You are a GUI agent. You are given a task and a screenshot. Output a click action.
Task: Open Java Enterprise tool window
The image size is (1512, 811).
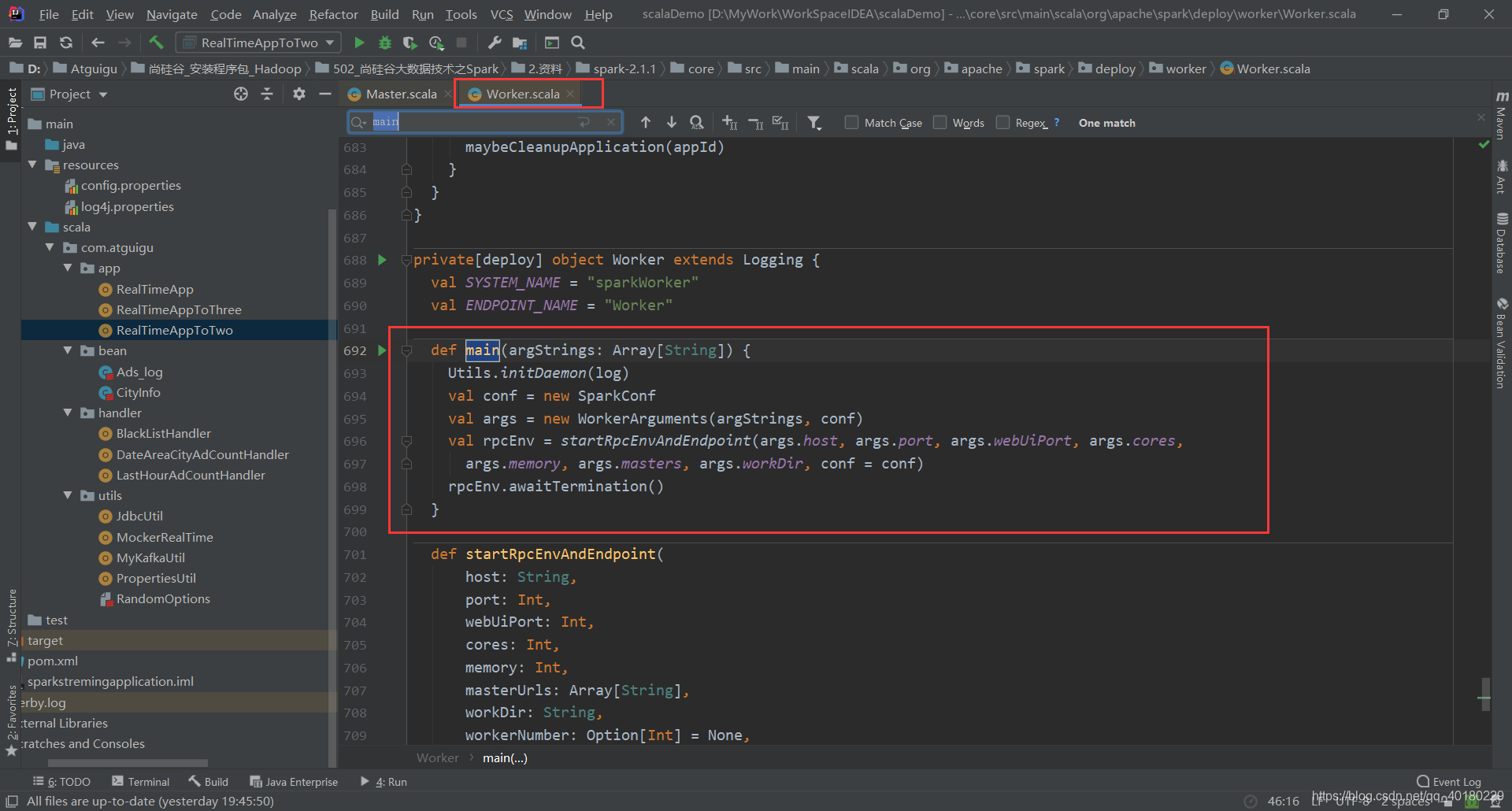294,782
